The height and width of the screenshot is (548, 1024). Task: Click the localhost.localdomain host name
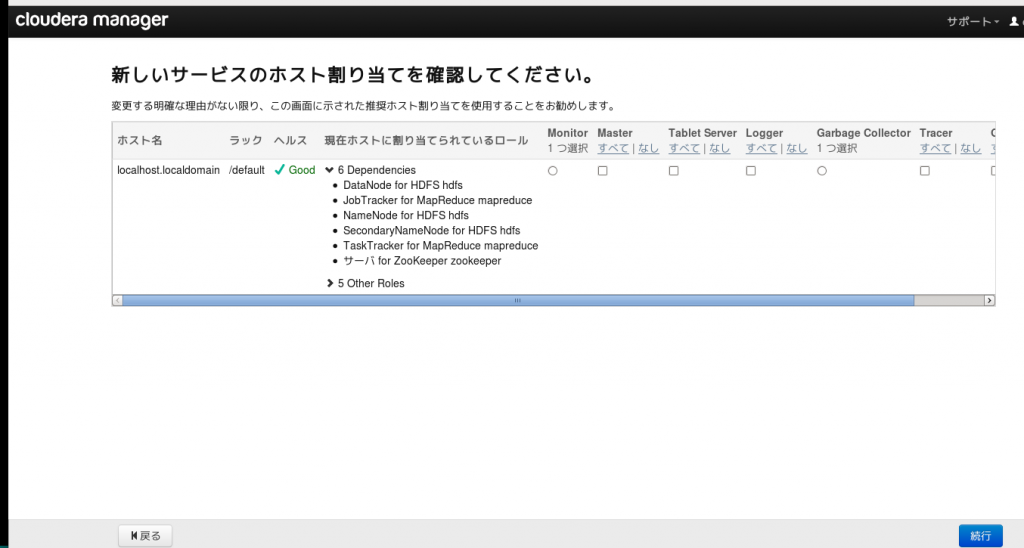tap(168, 170)
